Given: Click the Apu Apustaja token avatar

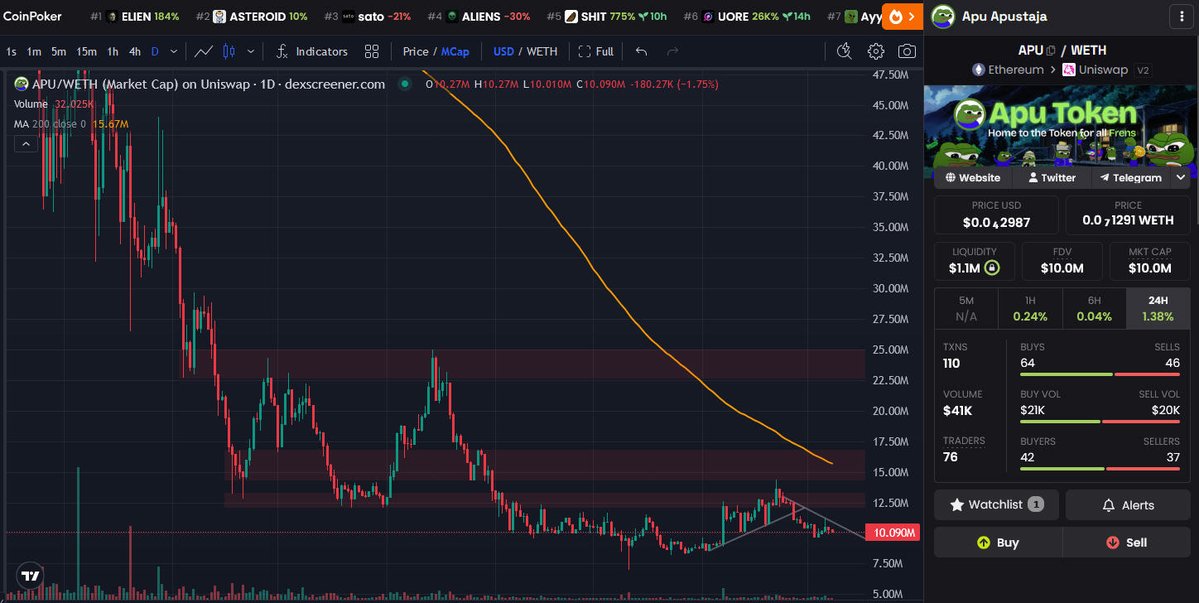Looking at the screenshot, I should click(x=943, y=16).
